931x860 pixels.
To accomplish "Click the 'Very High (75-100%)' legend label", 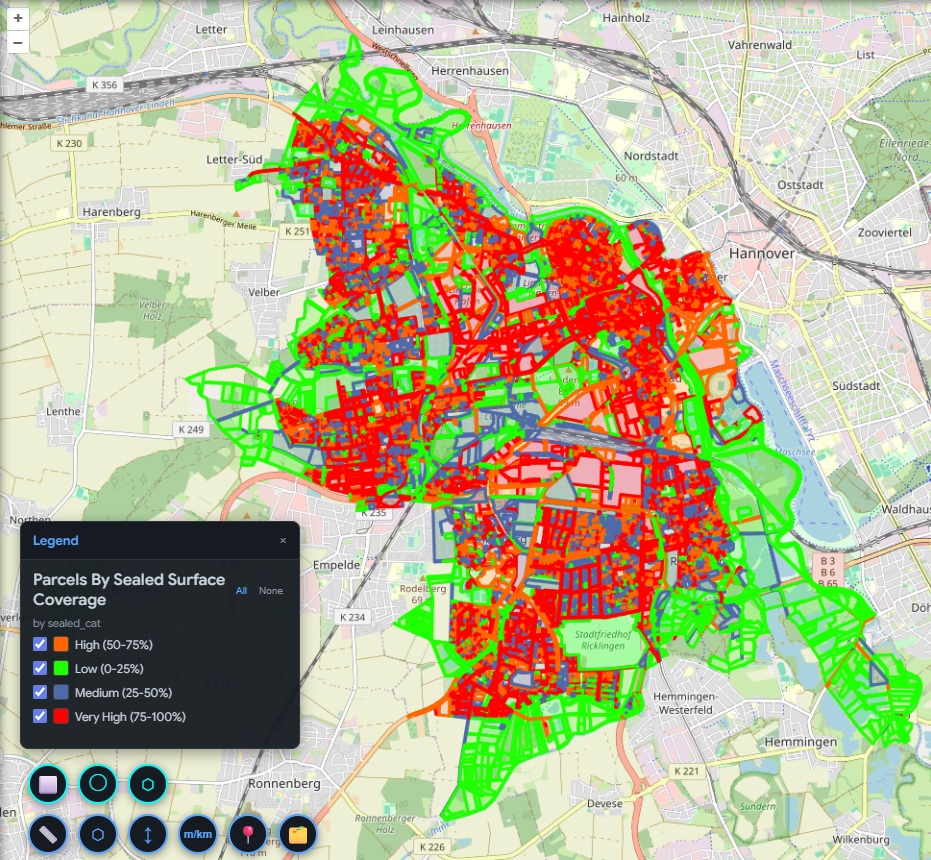I will (x=130, y=716).
